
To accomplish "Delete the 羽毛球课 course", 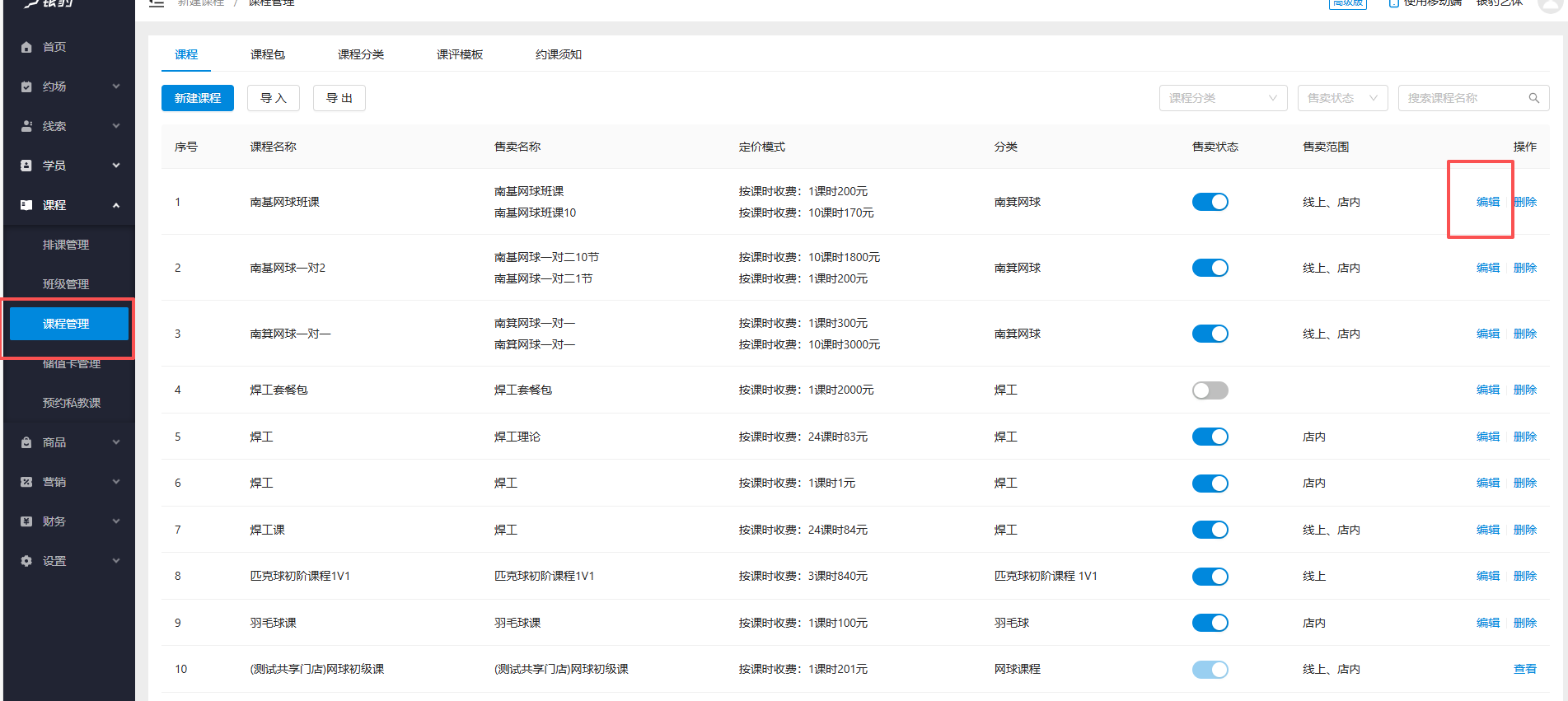I will click(x=1525, y=623).
